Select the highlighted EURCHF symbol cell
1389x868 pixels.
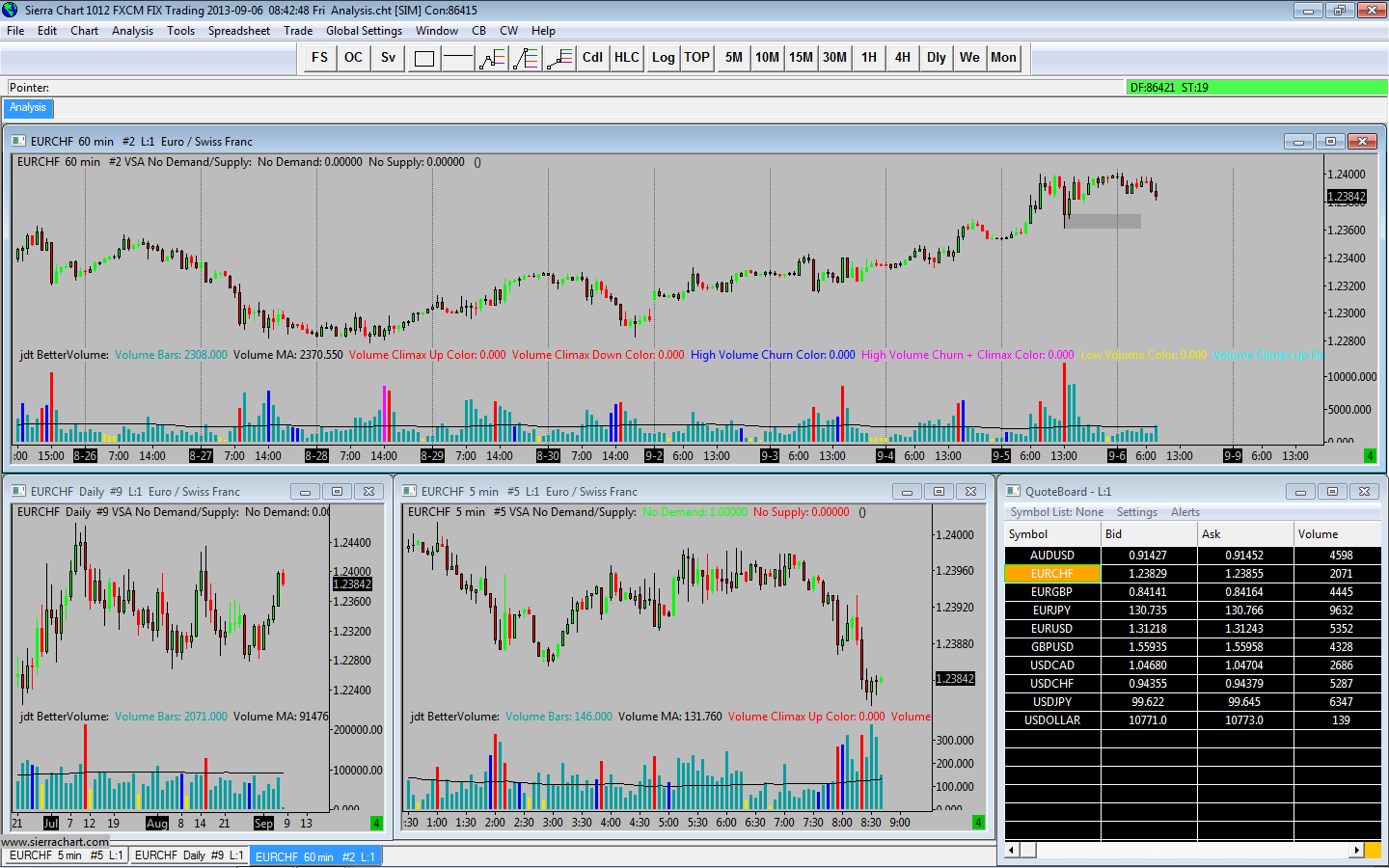click(x=1052, y=574)
